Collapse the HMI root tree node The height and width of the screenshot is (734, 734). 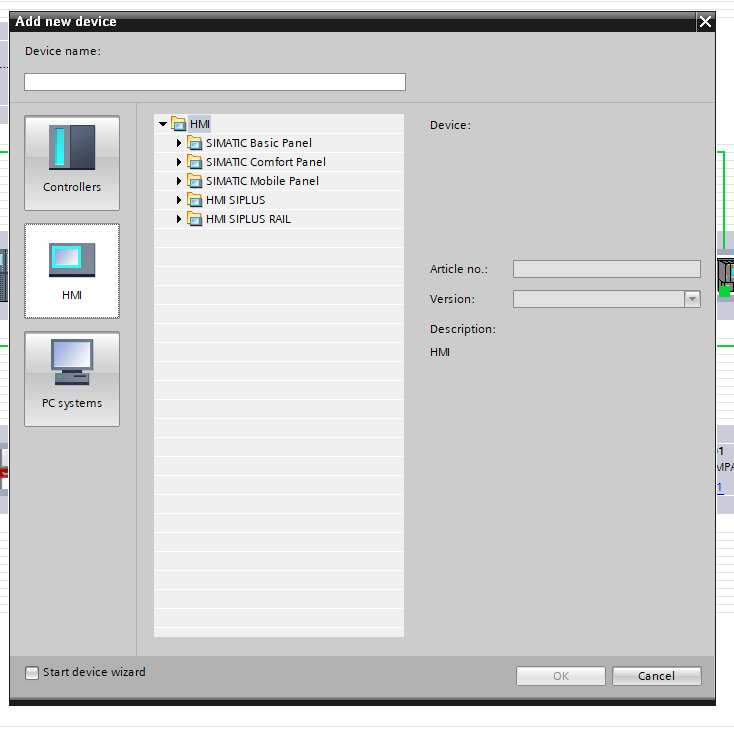(163, 124)
